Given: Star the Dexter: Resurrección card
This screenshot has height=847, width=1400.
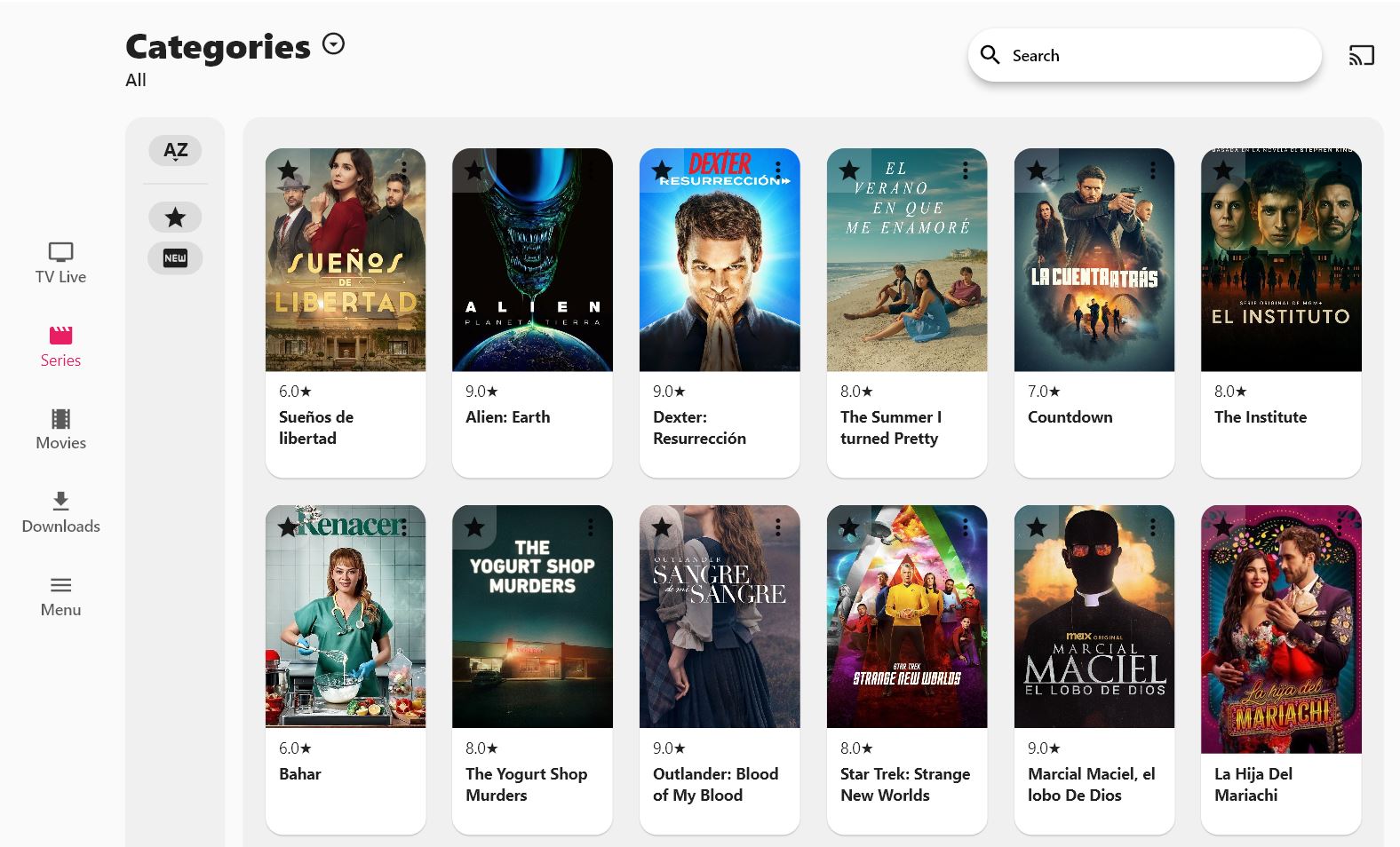Looking at the screenshot, I should pos(662,170).
